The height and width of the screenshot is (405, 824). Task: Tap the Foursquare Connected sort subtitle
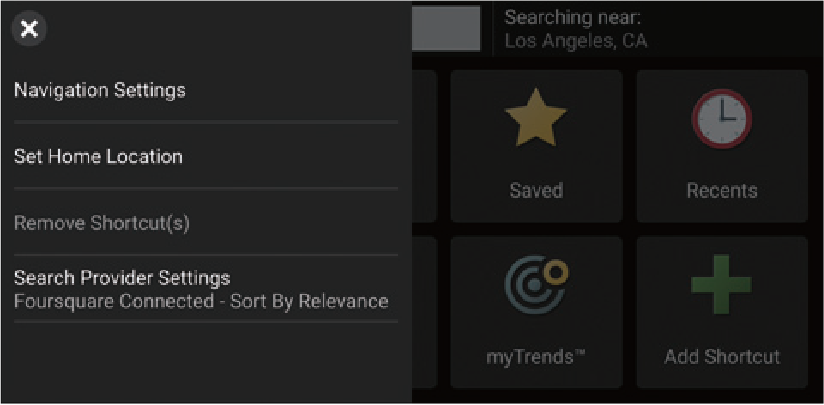201,301
